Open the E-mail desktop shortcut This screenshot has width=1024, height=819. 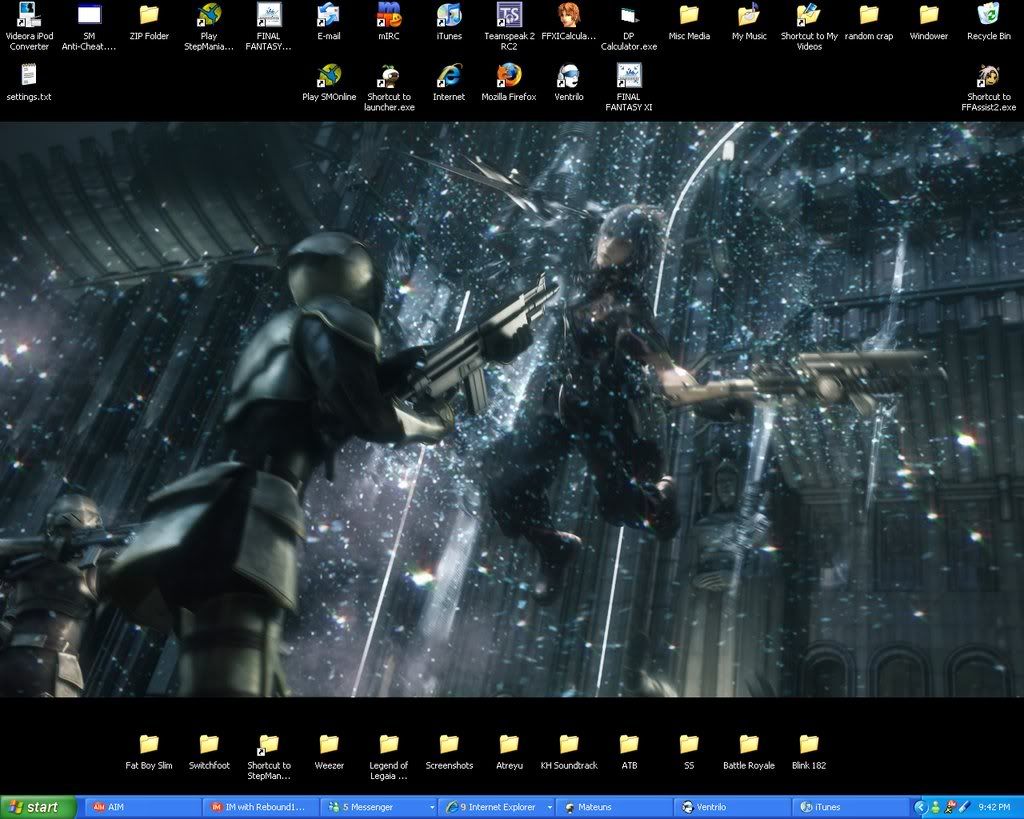point(328,16)
